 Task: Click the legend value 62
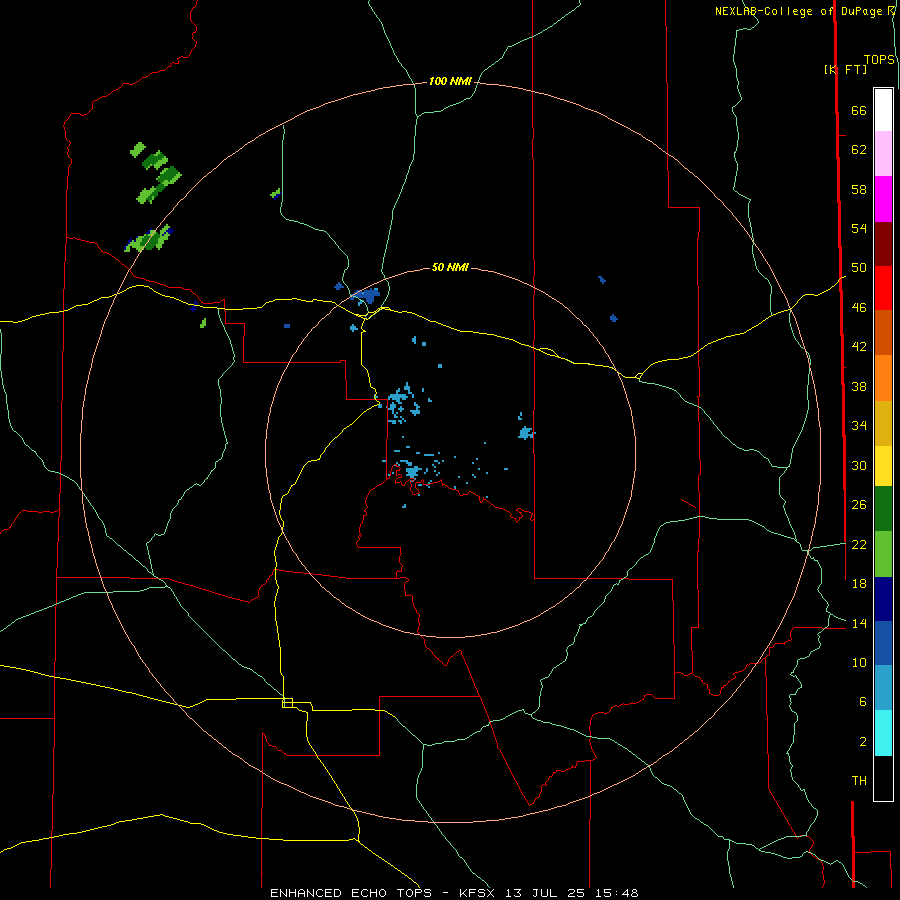click(859, 150)
